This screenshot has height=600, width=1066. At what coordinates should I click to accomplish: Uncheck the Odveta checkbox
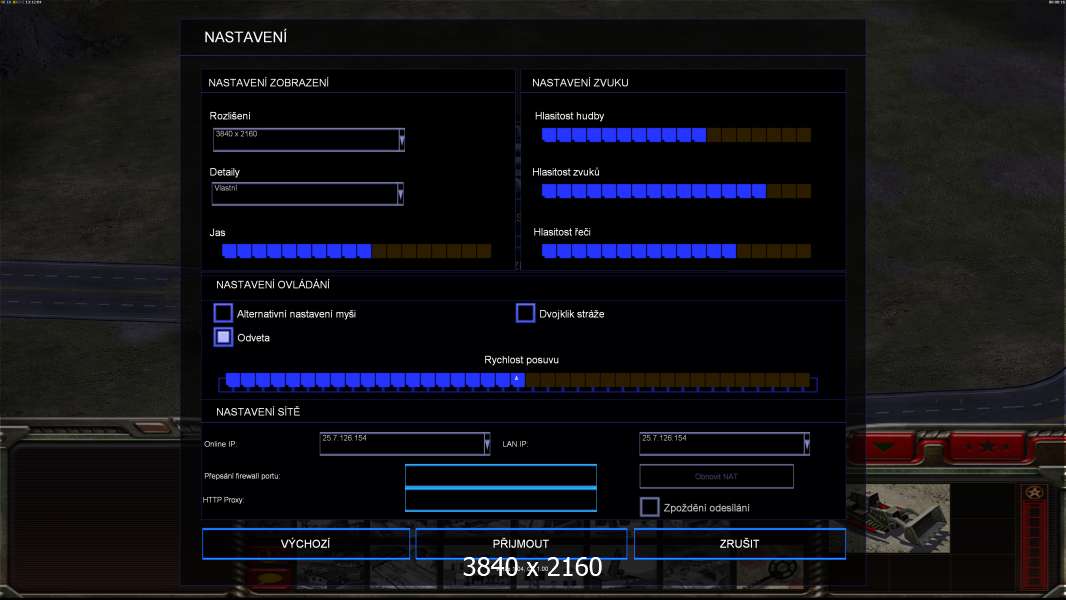(x=223, y=338)
